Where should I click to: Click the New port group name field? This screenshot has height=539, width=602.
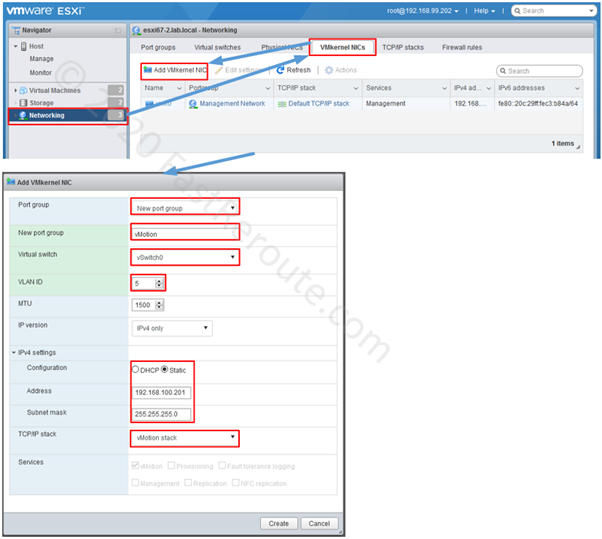(185, 234)
